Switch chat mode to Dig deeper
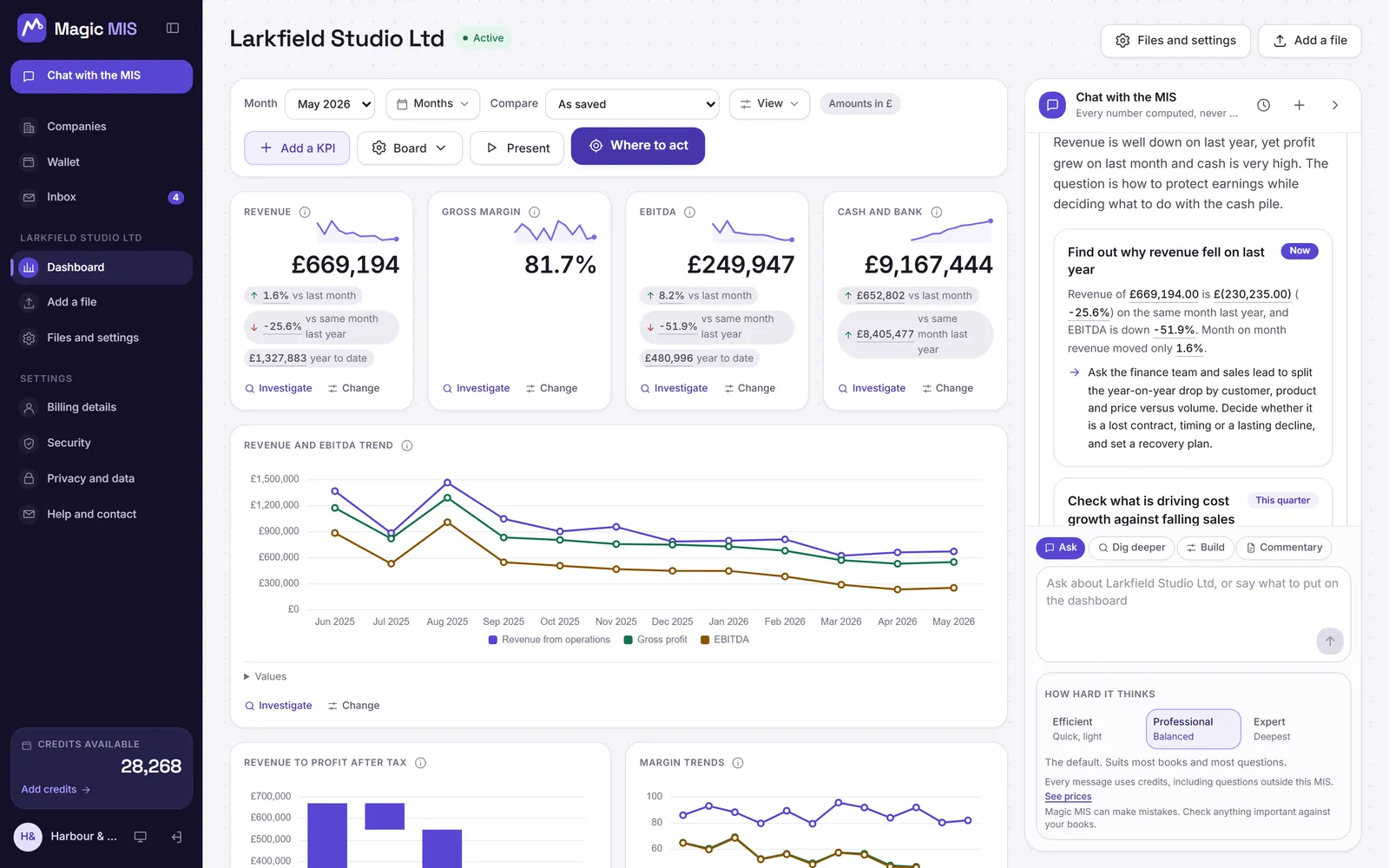Image resolution: width=1389 pixels, height=868 pixels. coord(1132,548)
